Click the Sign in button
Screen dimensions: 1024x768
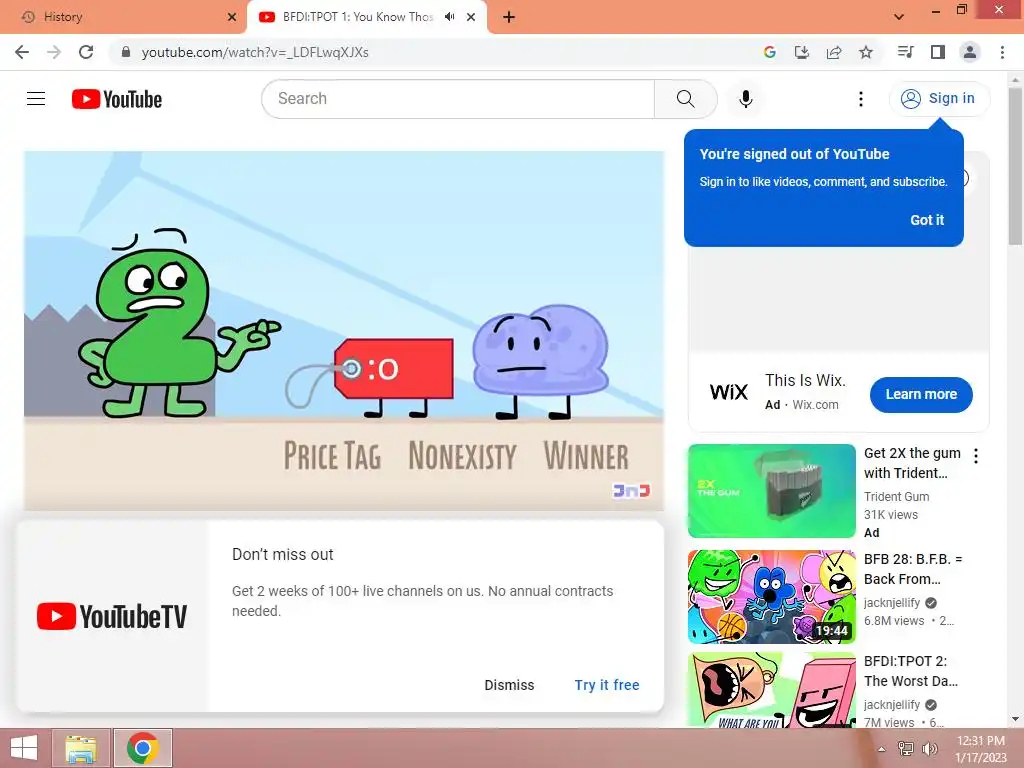[939, 99]
